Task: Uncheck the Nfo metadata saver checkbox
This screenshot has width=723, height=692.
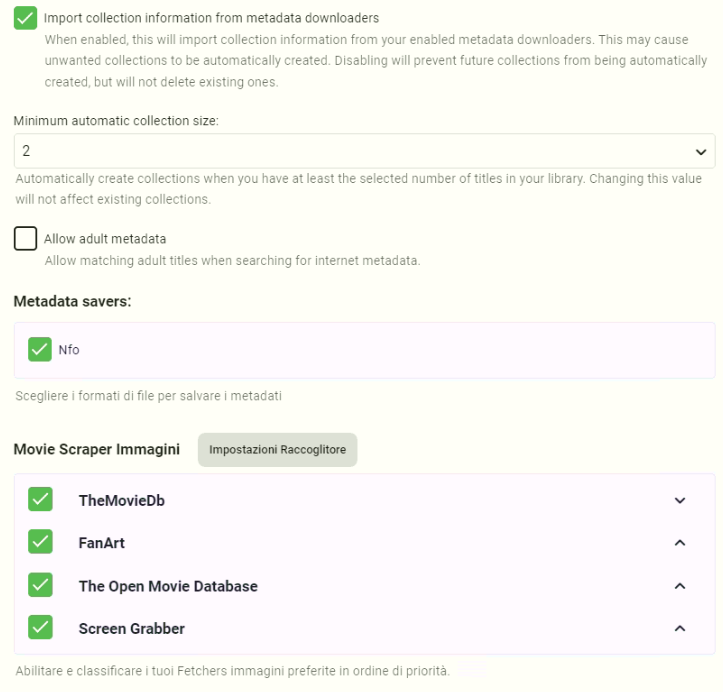Action: click(x=40, y=349)
